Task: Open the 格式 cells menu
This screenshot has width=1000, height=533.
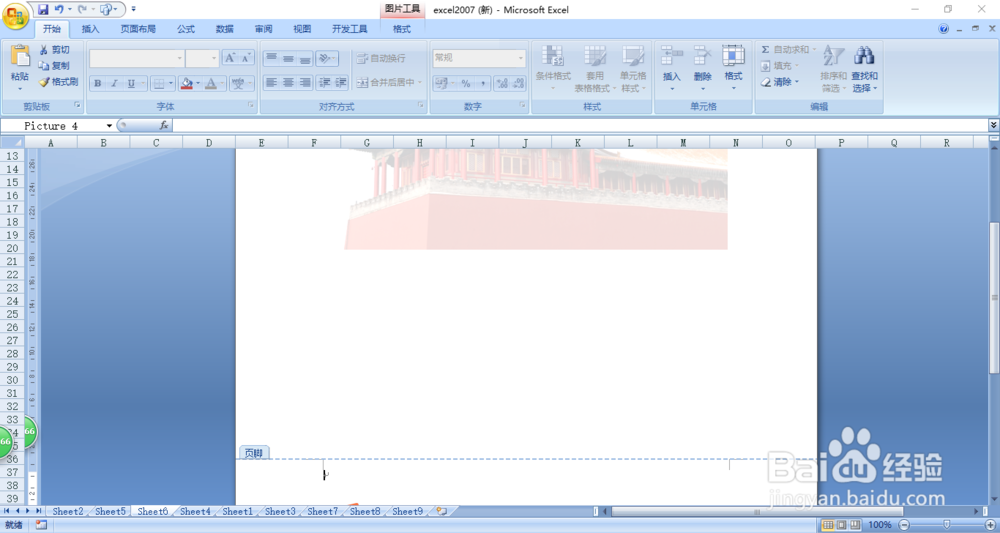Action: tap(733, 68)
